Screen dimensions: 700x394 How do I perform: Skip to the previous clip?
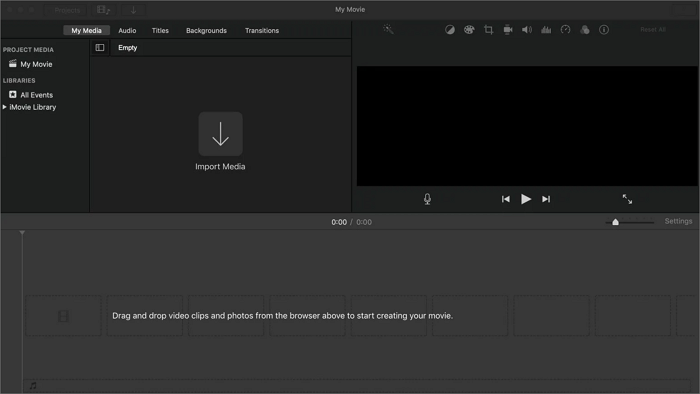505,199
